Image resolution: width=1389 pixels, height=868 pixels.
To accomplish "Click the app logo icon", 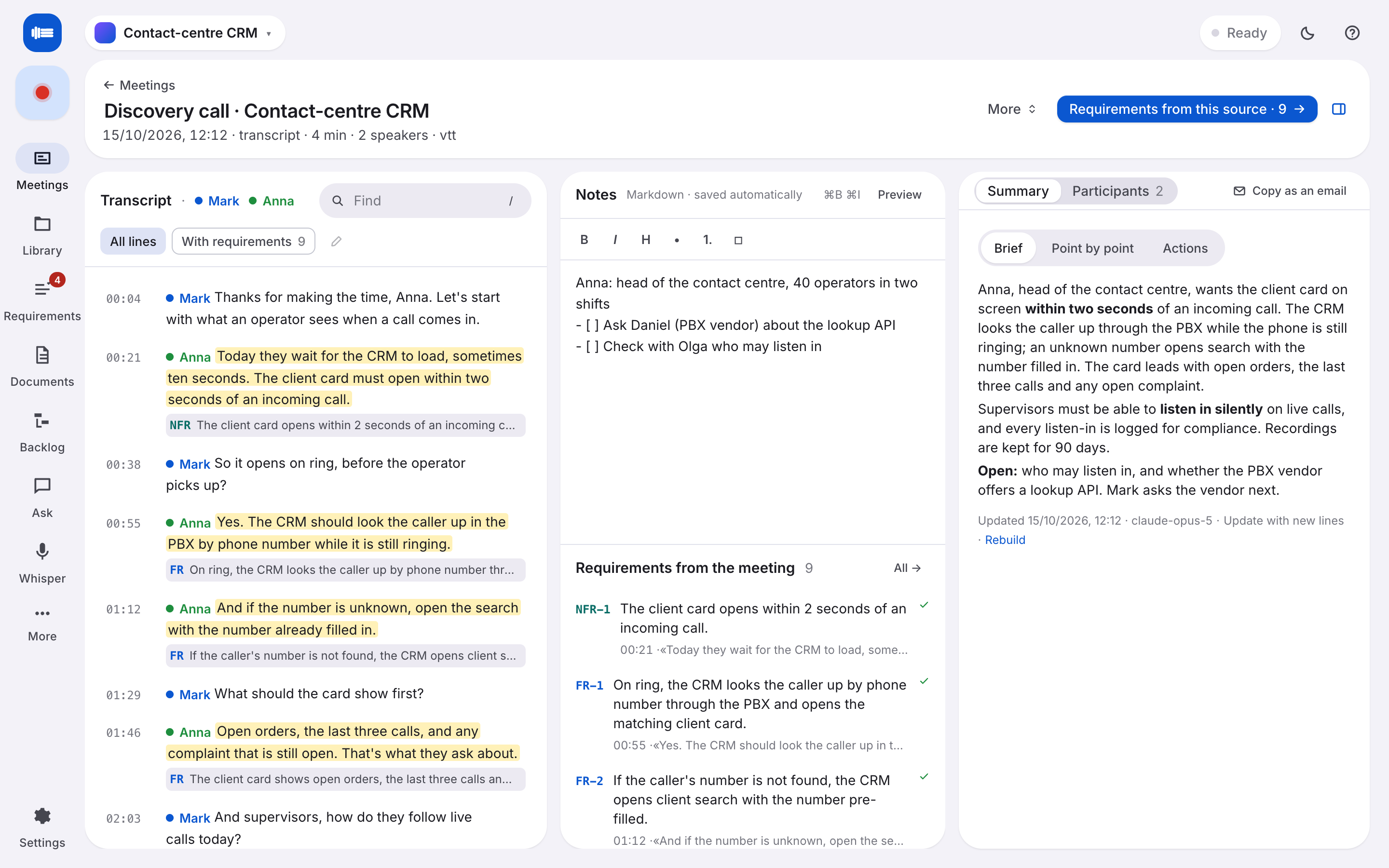I will [42, 33].
